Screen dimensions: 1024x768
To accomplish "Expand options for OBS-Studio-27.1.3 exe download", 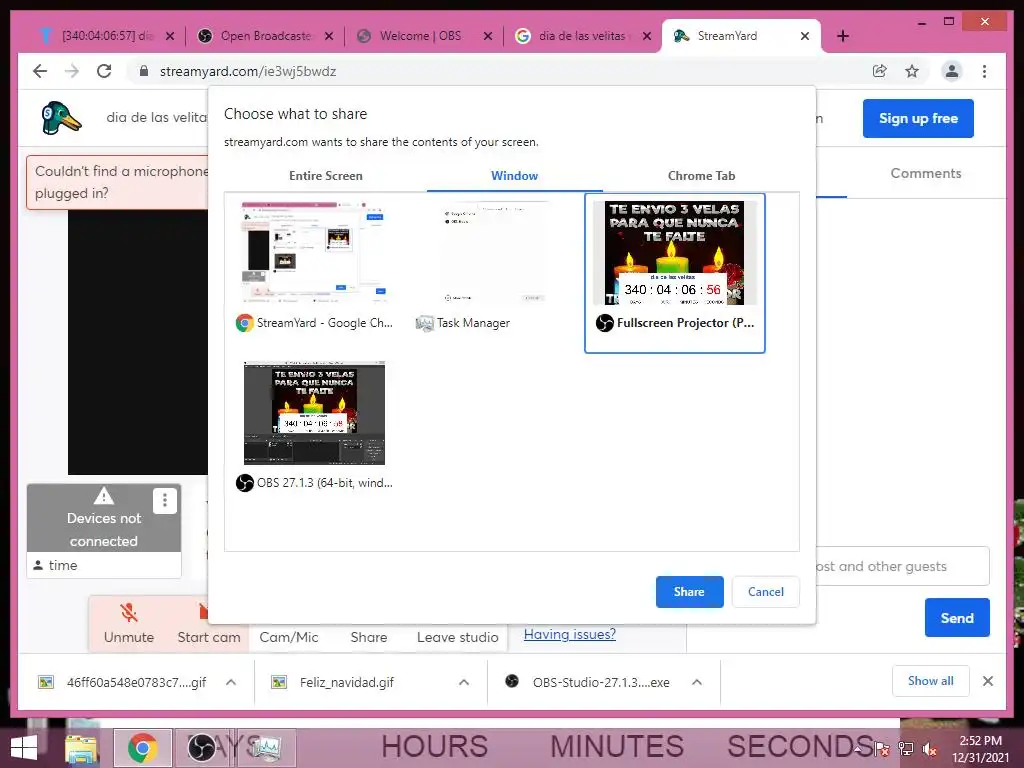I will [697, 682].
